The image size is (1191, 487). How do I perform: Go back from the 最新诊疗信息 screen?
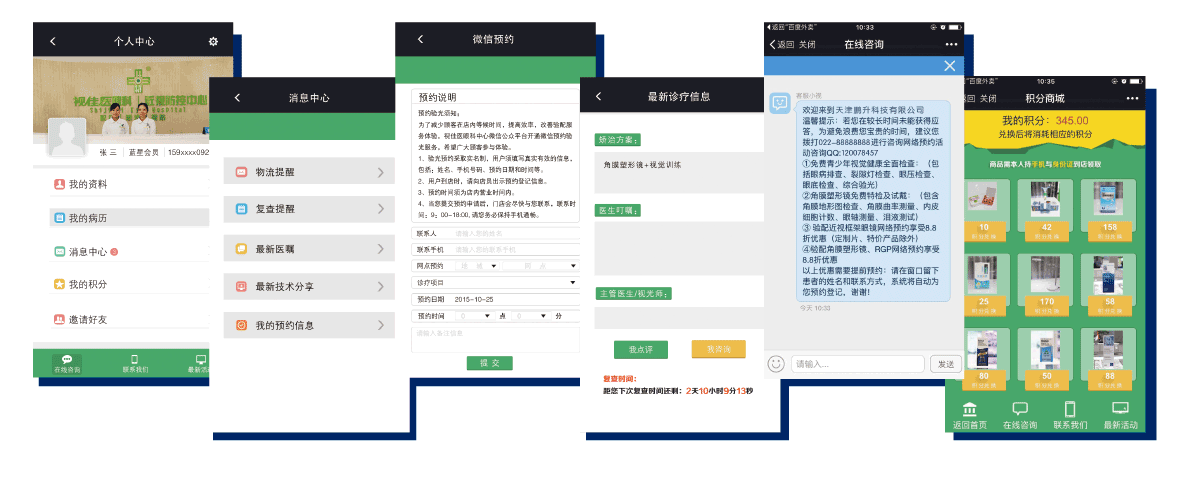598,97
